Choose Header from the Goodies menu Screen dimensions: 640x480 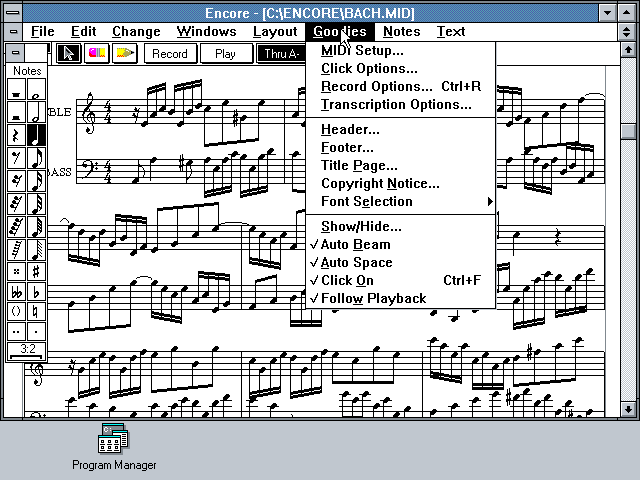[x=400, y=129]
